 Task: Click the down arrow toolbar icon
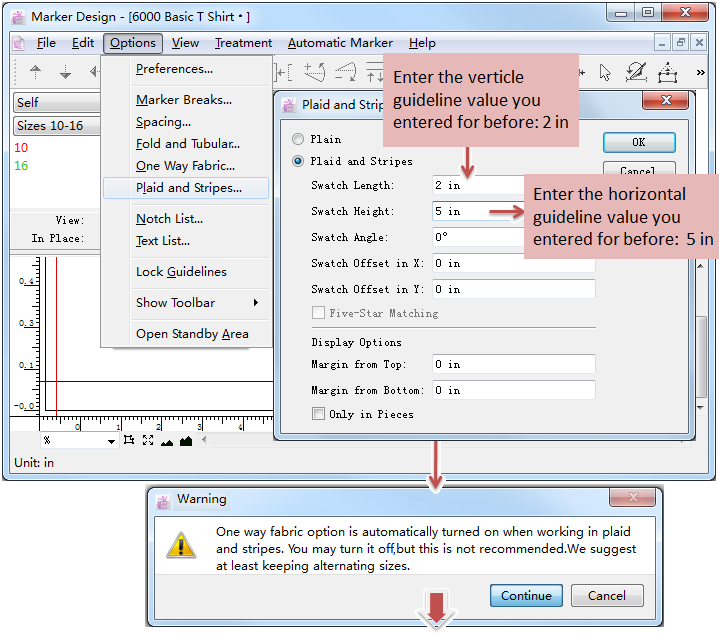pyautogui.click(x=66, y=72)
